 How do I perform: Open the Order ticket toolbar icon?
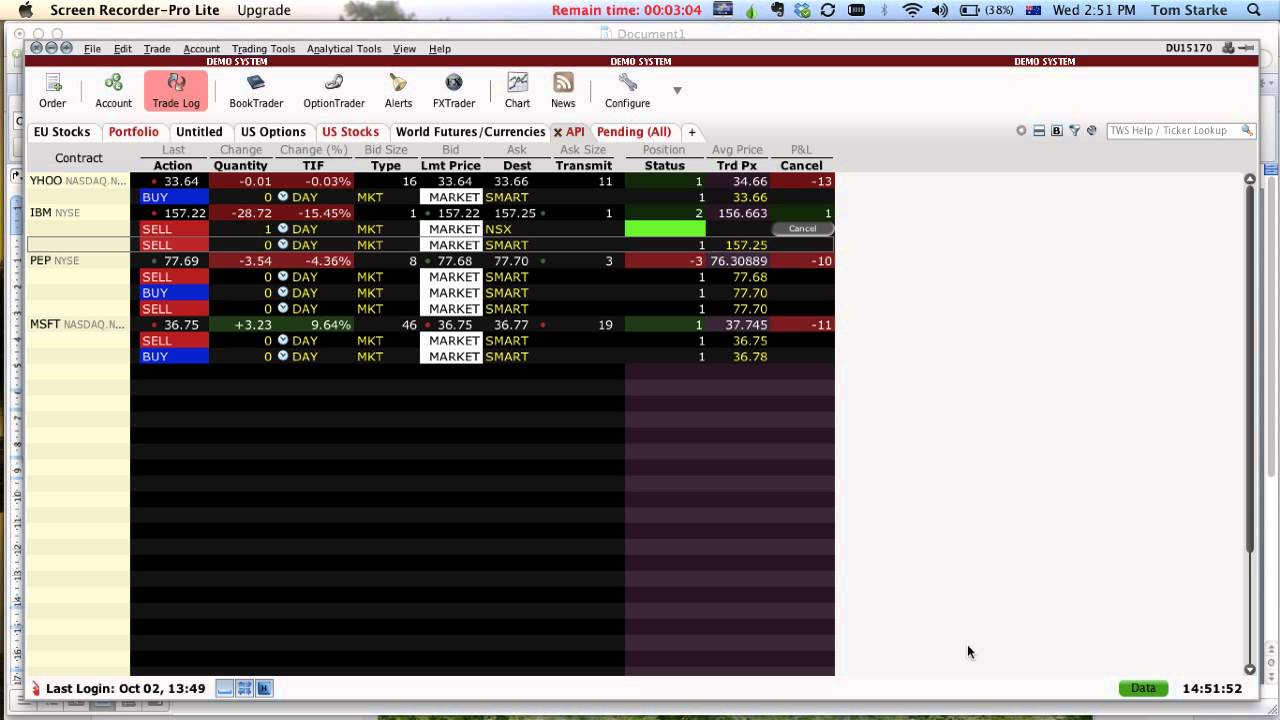pos(53,90)
